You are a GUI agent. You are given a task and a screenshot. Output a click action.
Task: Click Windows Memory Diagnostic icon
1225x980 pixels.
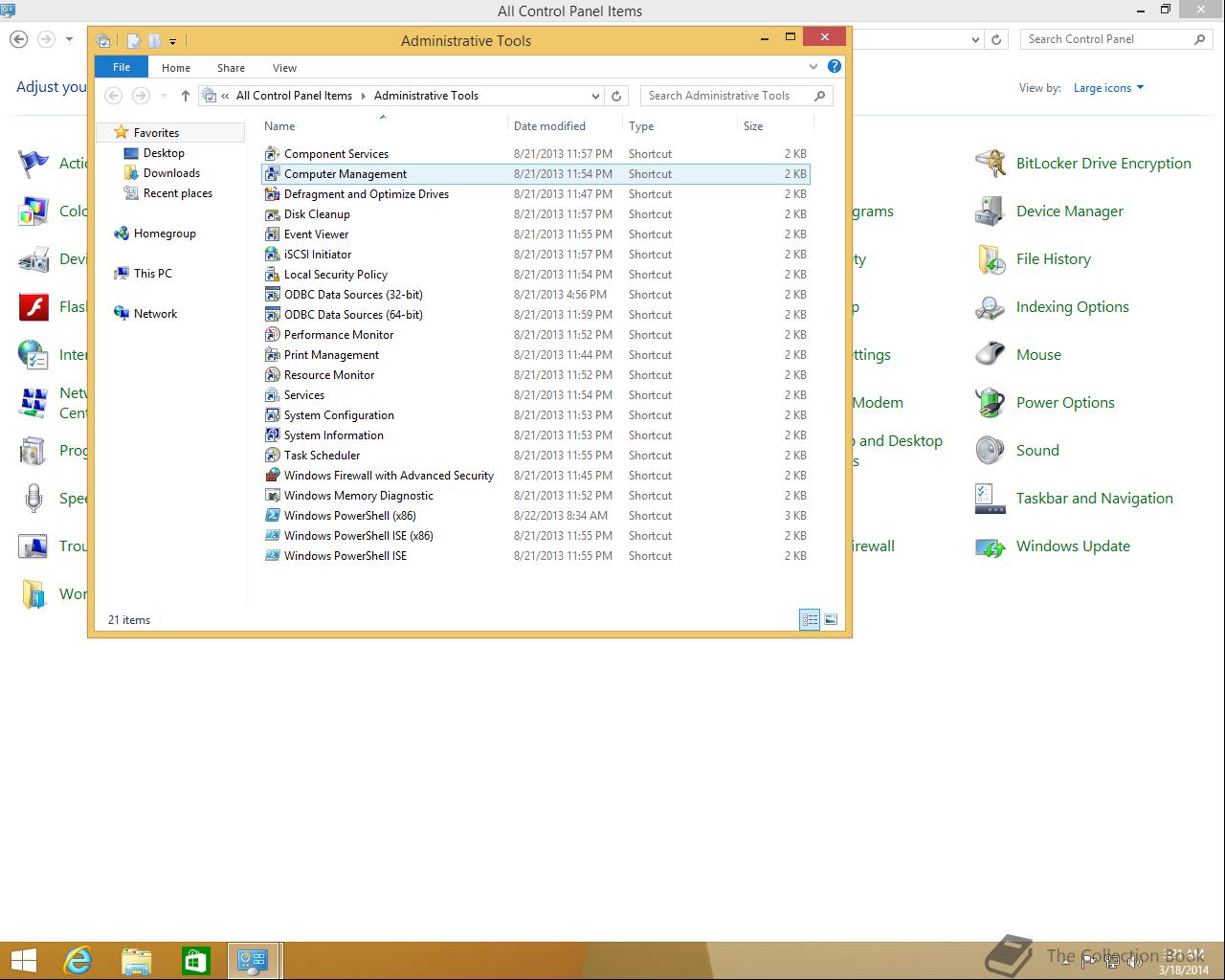[x=273, y=495]
